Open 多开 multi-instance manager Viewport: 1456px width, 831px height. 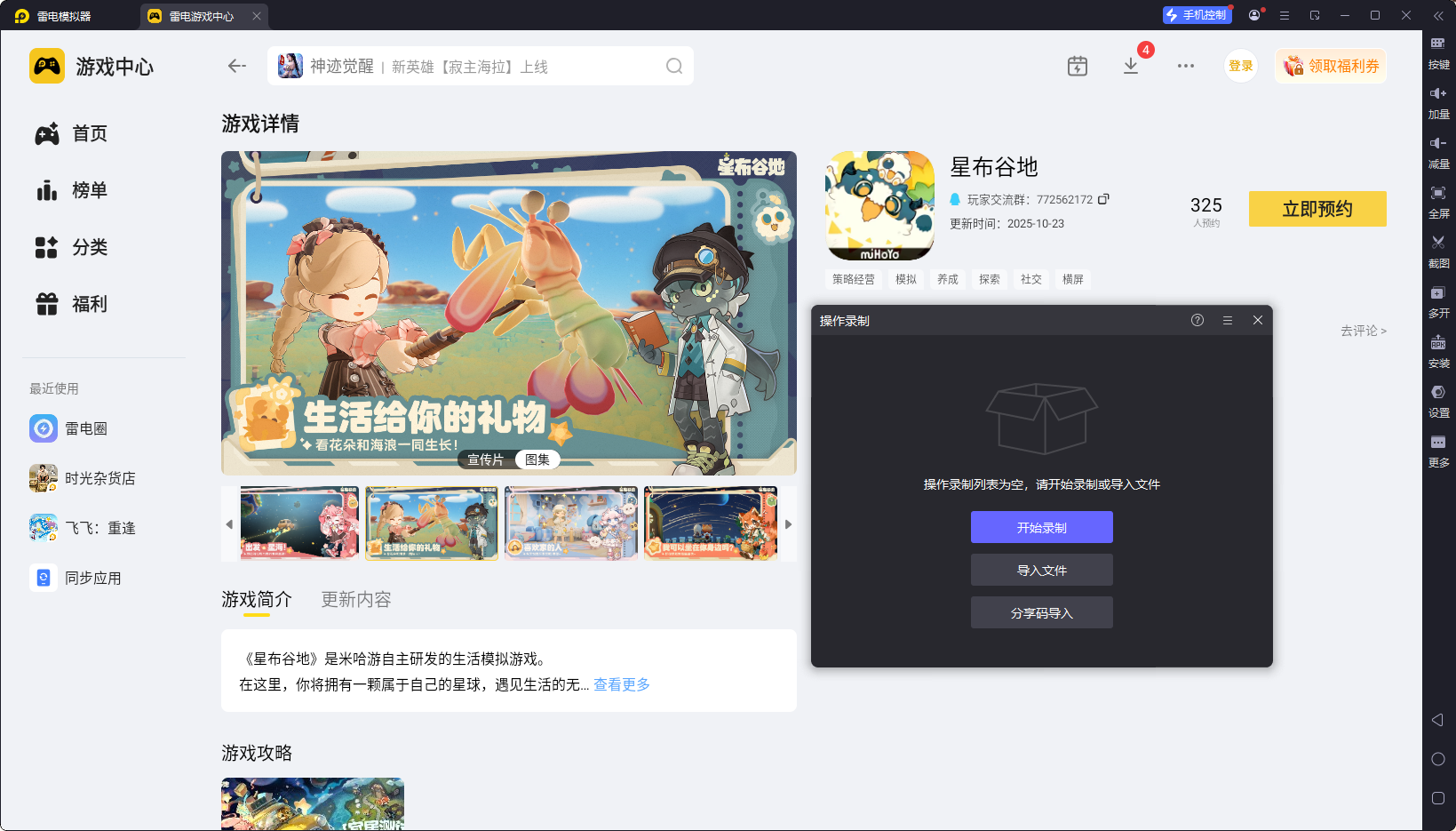tap(1439, 301)
